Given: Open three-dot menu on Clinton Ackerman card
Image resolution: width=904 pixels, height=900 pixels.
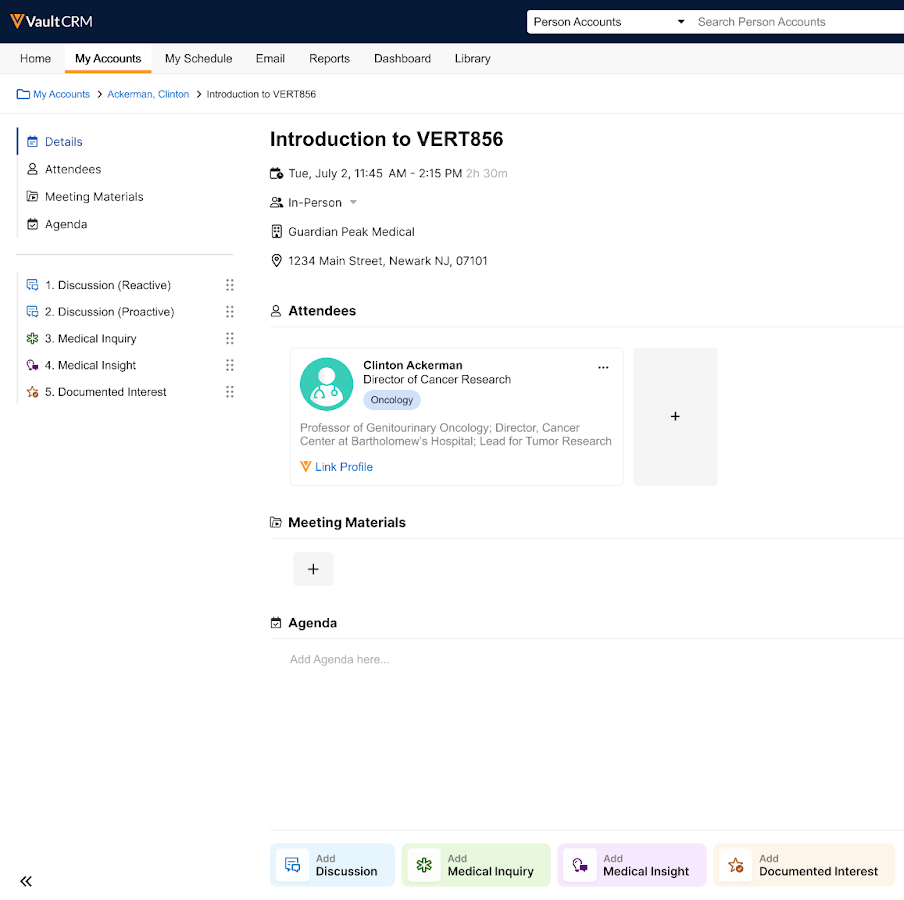Looking at the screenshot, I should click(x=603, y=367).
